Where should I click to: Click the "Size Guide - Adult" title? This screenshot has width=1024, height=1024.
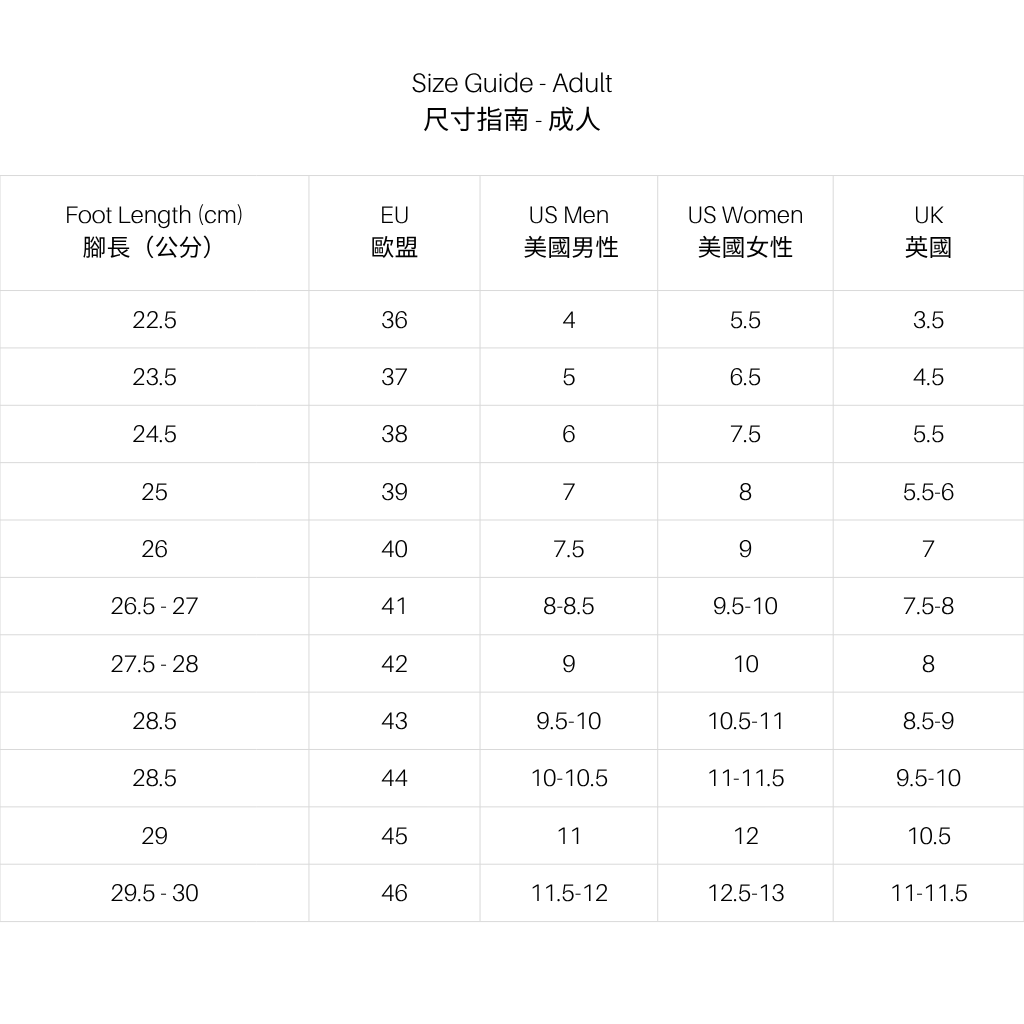(x=511, y=83)
